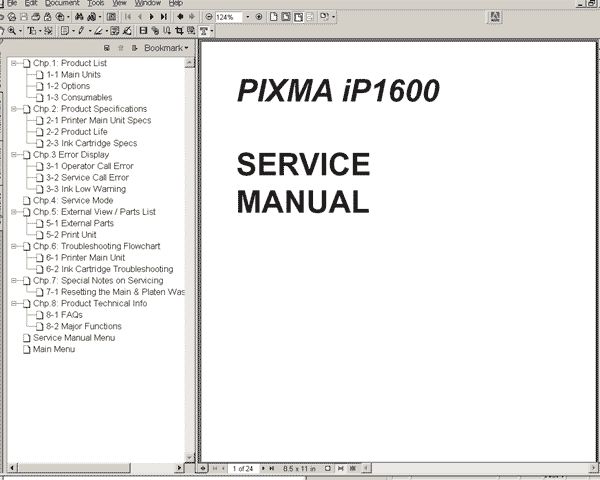The width and height of the screenshot is (600, 480).
Task: Open bookmark 5-2 Print Unit
Action: coord(71,235)
